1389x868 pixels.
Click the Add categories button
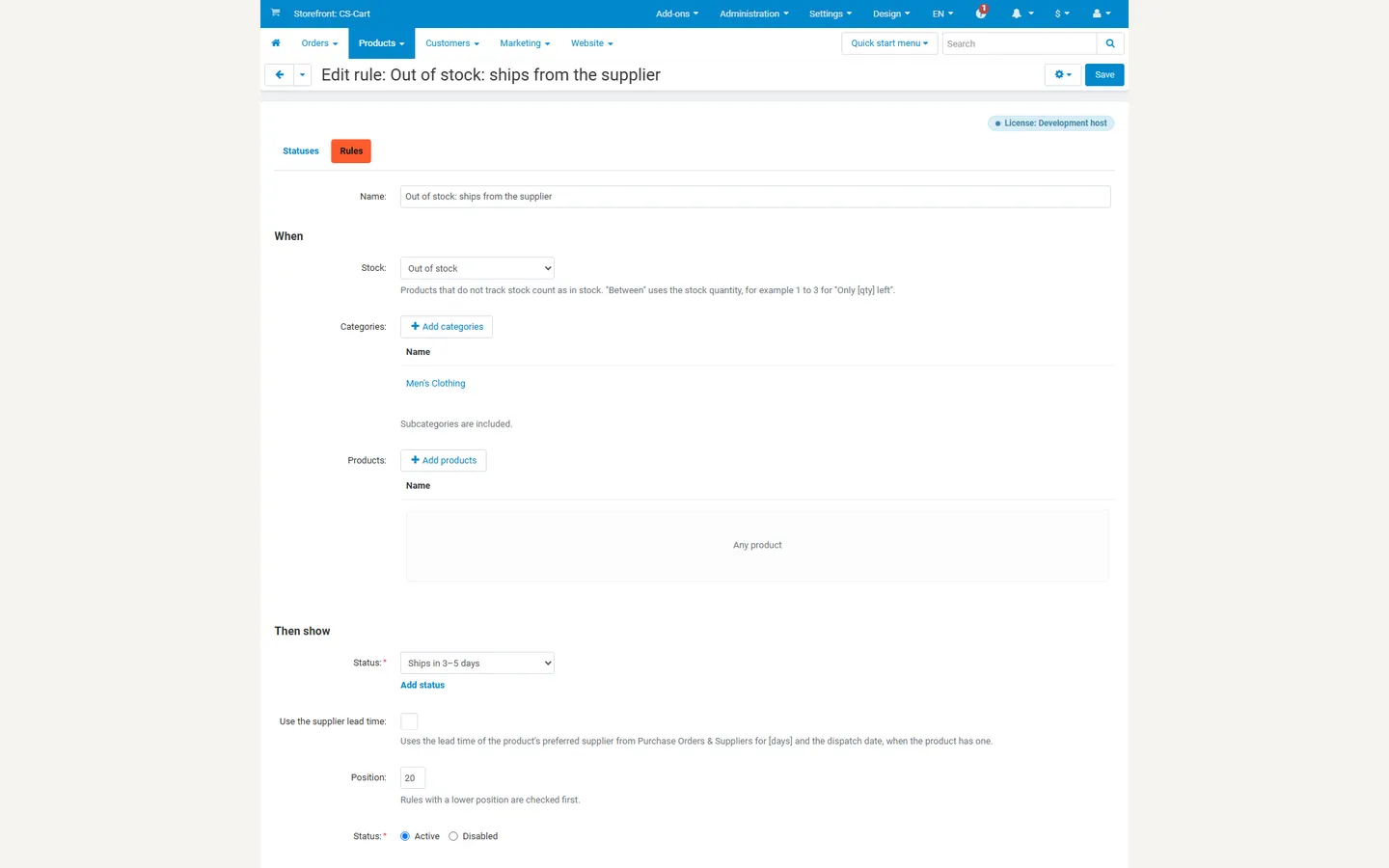coord(447,327)
